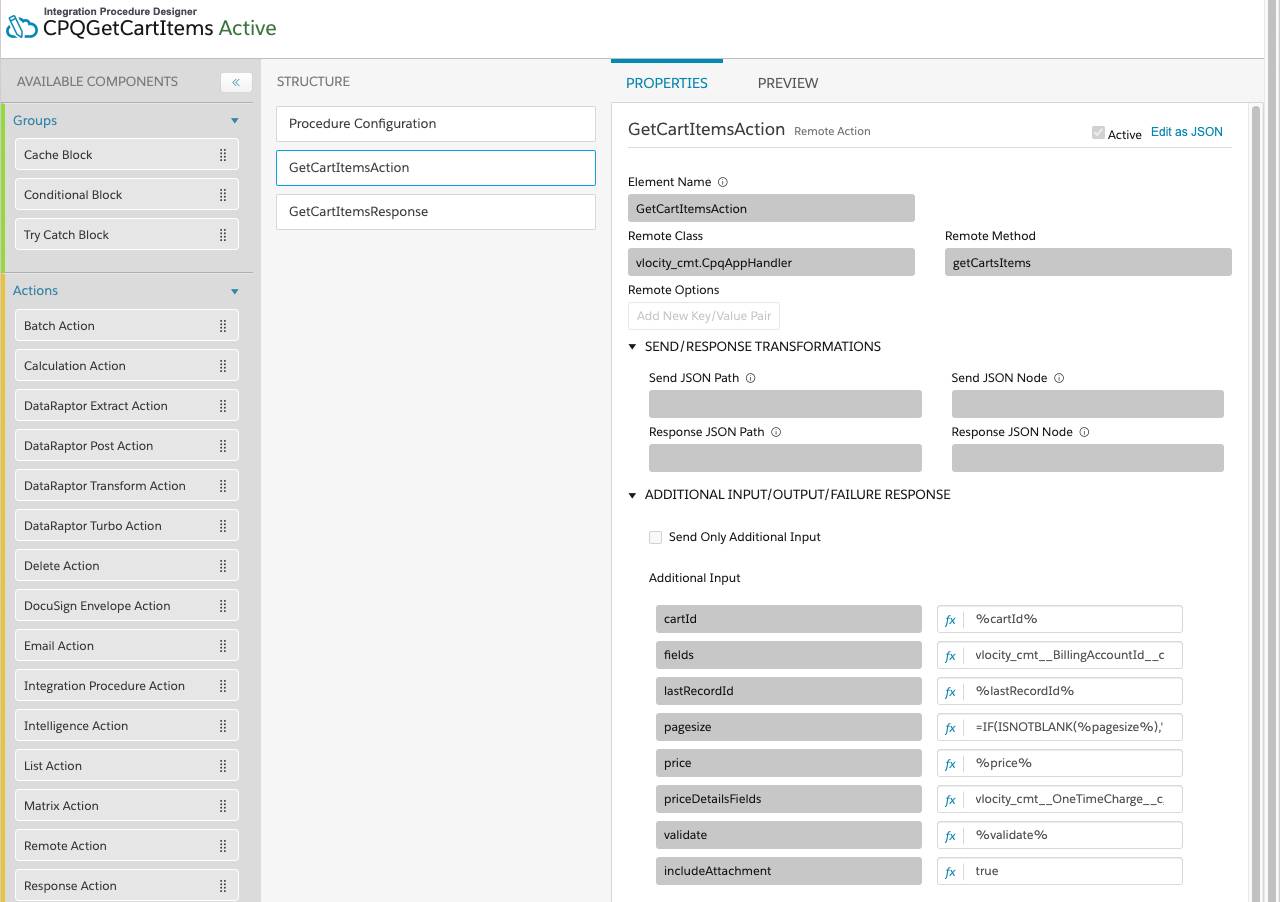Viewport: 1280px width, 902px height.
Task: Open formula editor for validate value
Action: tap(951, 835)
